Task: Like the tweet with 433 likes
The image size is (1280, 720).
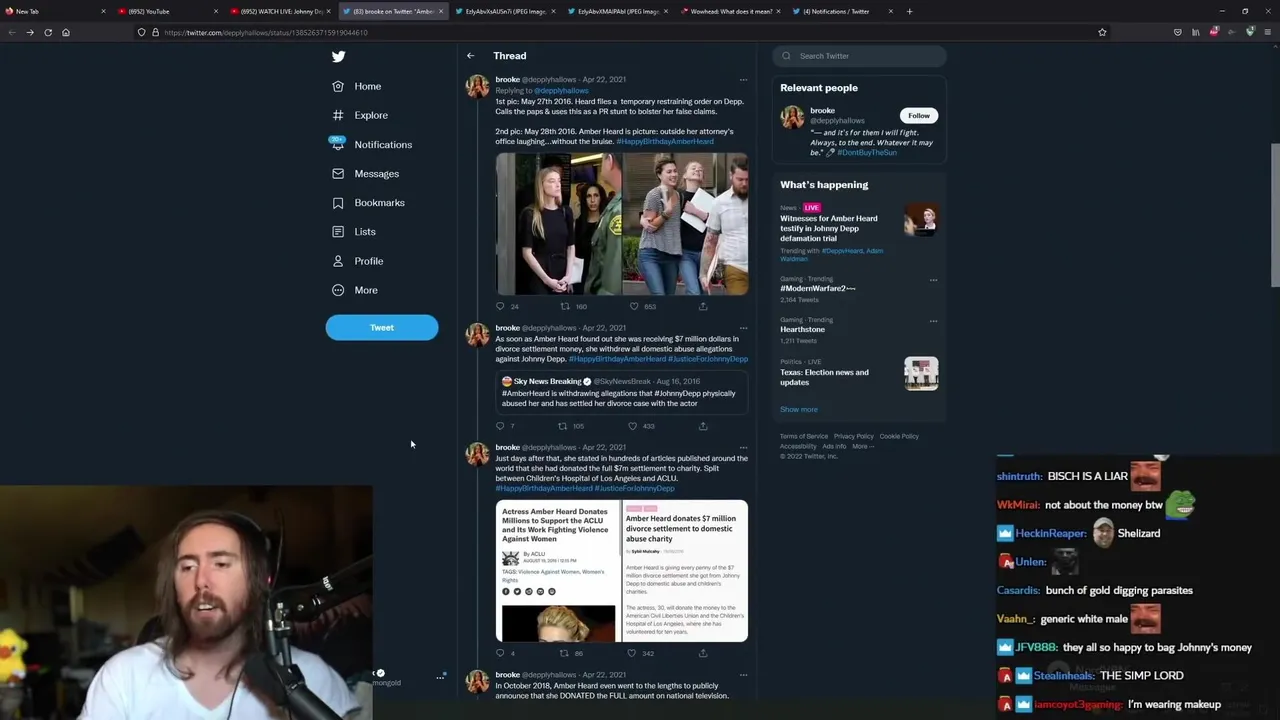Action: pos(632,426)
